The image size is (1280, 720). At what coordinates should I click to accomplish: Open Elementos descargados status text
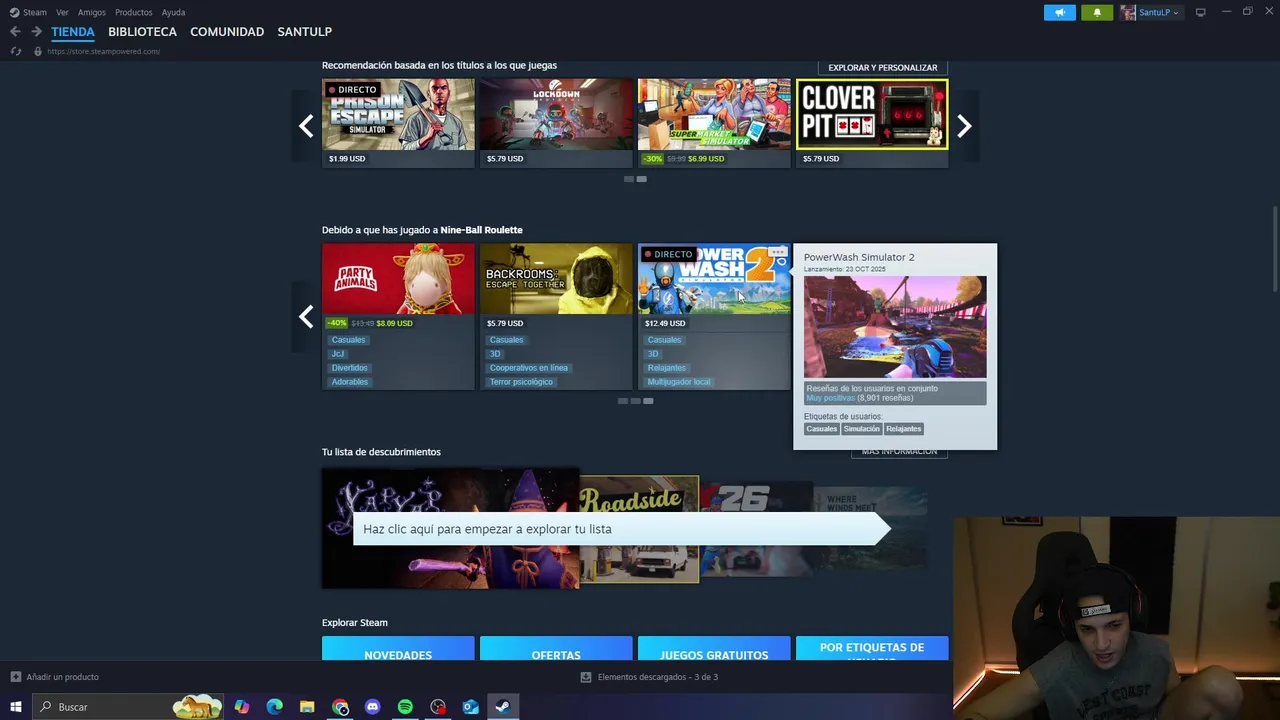[x=658, y=677]
